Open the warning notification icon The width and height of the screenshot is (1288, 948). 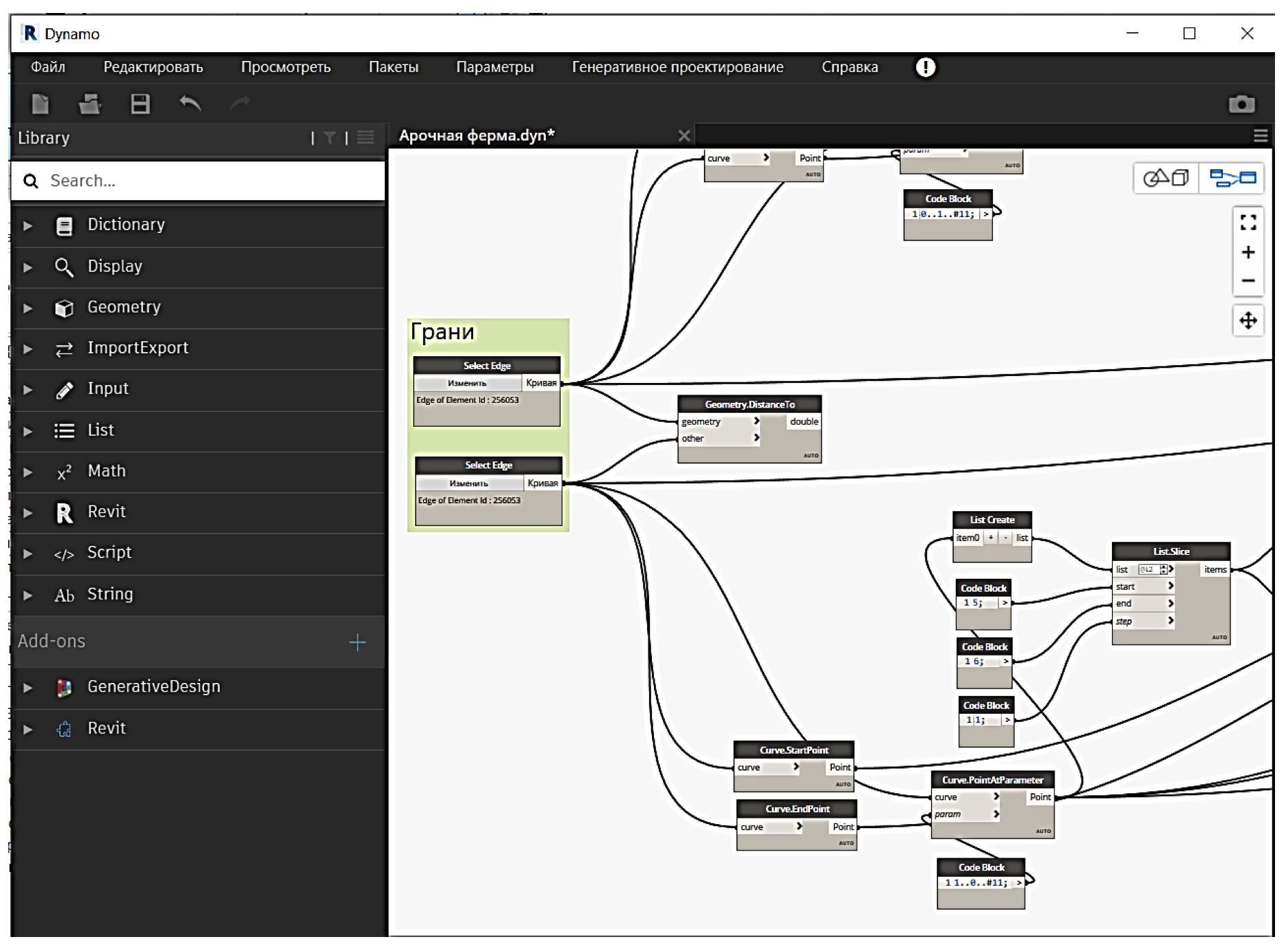tap(925, 67)
